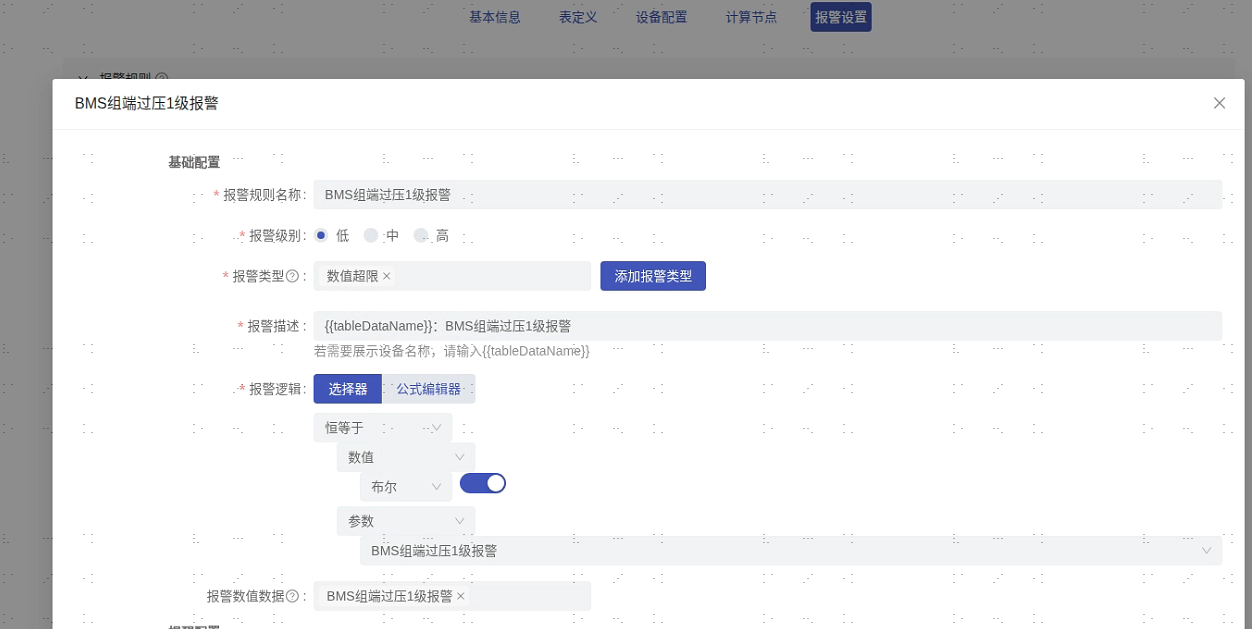The image size is (1252, 629).
Task: Open the 布尔 data type dropdown
Action: point(405,487)
